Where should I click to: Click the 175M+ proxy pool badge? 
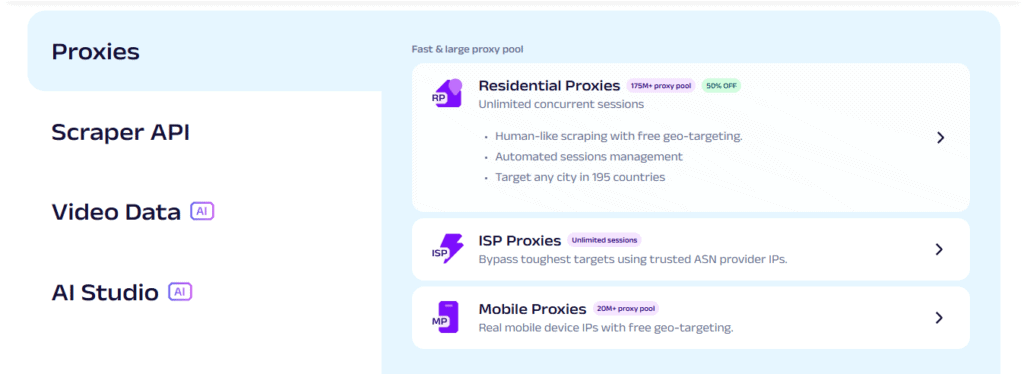coord(662,86)
